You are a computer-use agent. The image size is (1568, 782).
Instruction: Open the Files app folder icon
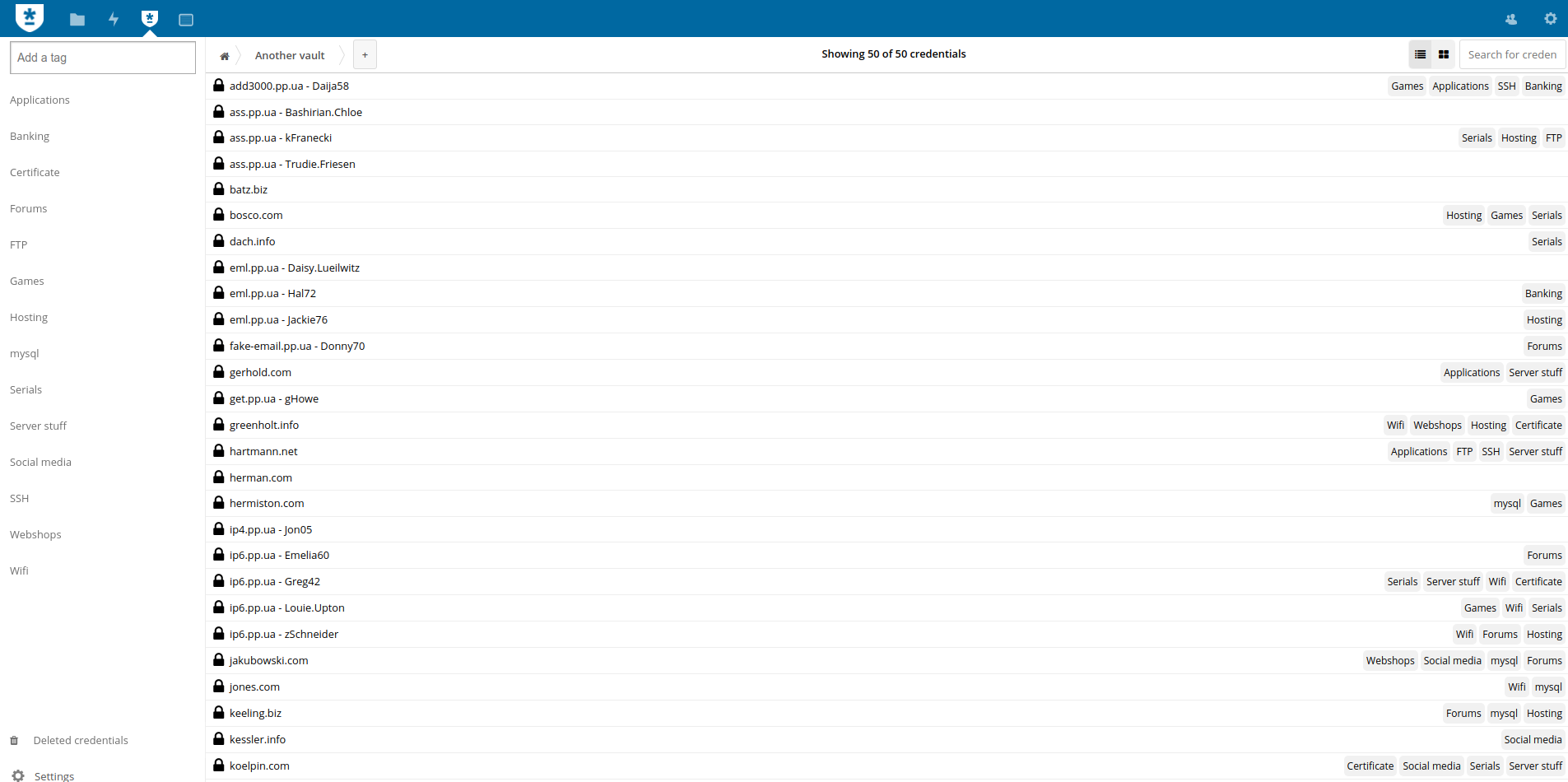coord(77,19)
